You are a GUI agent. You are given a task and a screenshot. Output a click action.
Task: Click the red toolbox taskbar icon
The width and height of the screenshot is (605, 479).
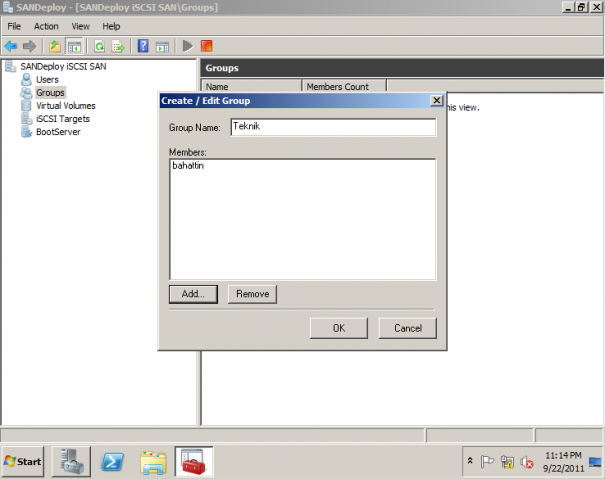coord(194,462)
